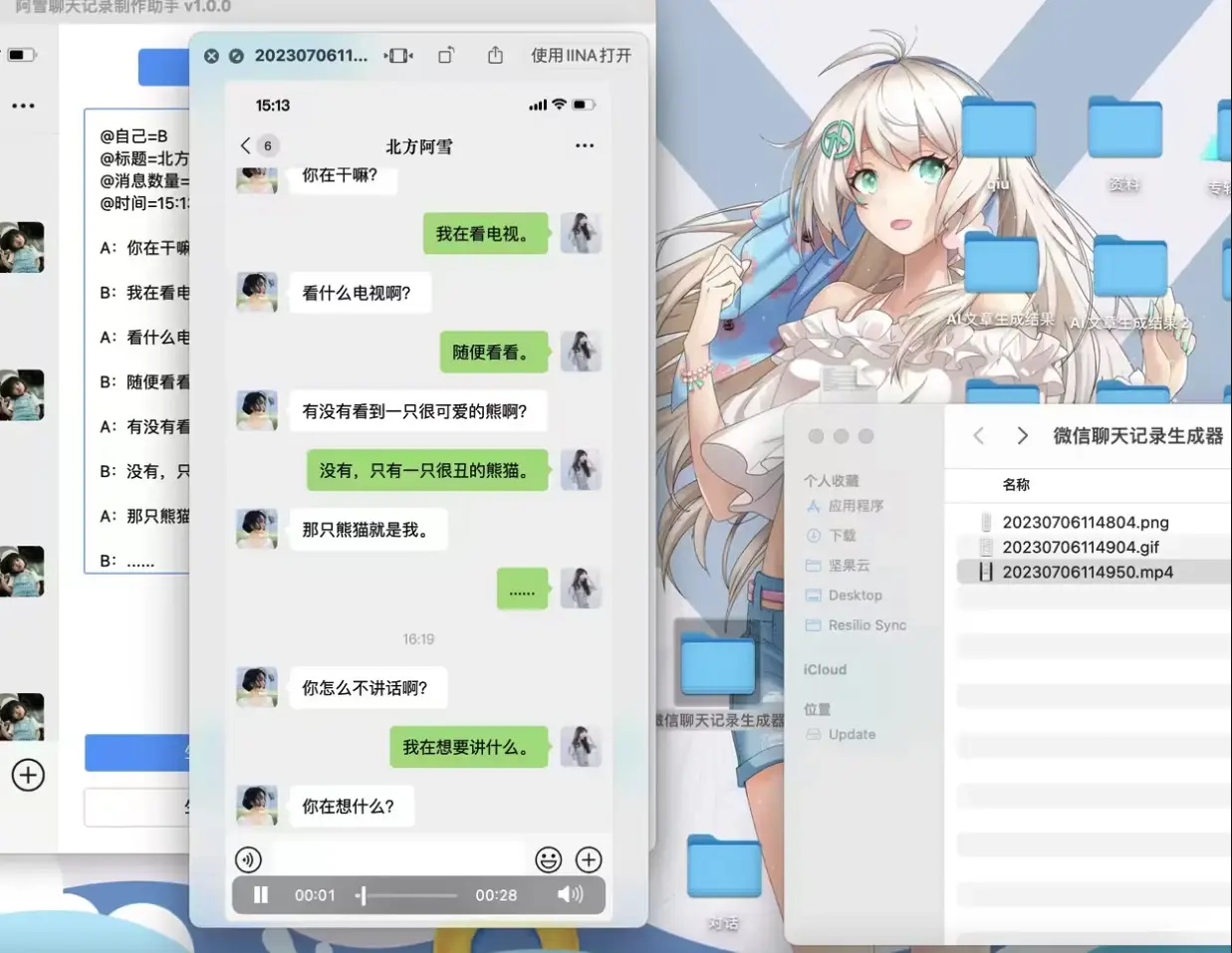This screenshot has width=1232, height=953.
Task: Open the share icon in Quick Look toolbar
Action: (495, 55)
